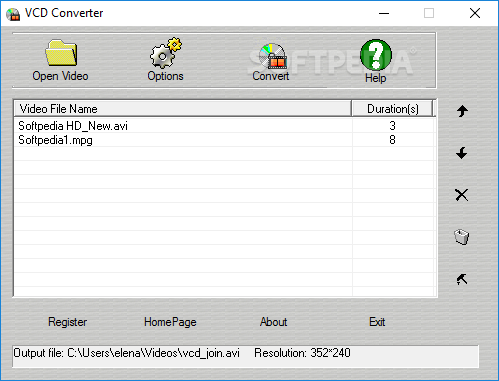The width and height of the screenshot is (499, 381).
Task: Minimize the VCD Converter window
Action: pos(384,13)
